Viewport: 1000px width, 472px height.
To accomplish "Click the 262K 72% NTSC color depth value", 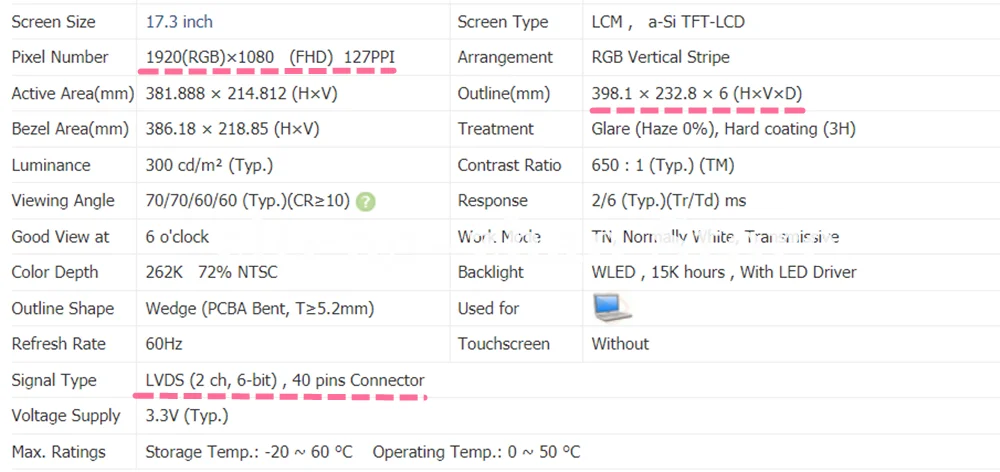I will pyautogui.click(x=212, y=272).
